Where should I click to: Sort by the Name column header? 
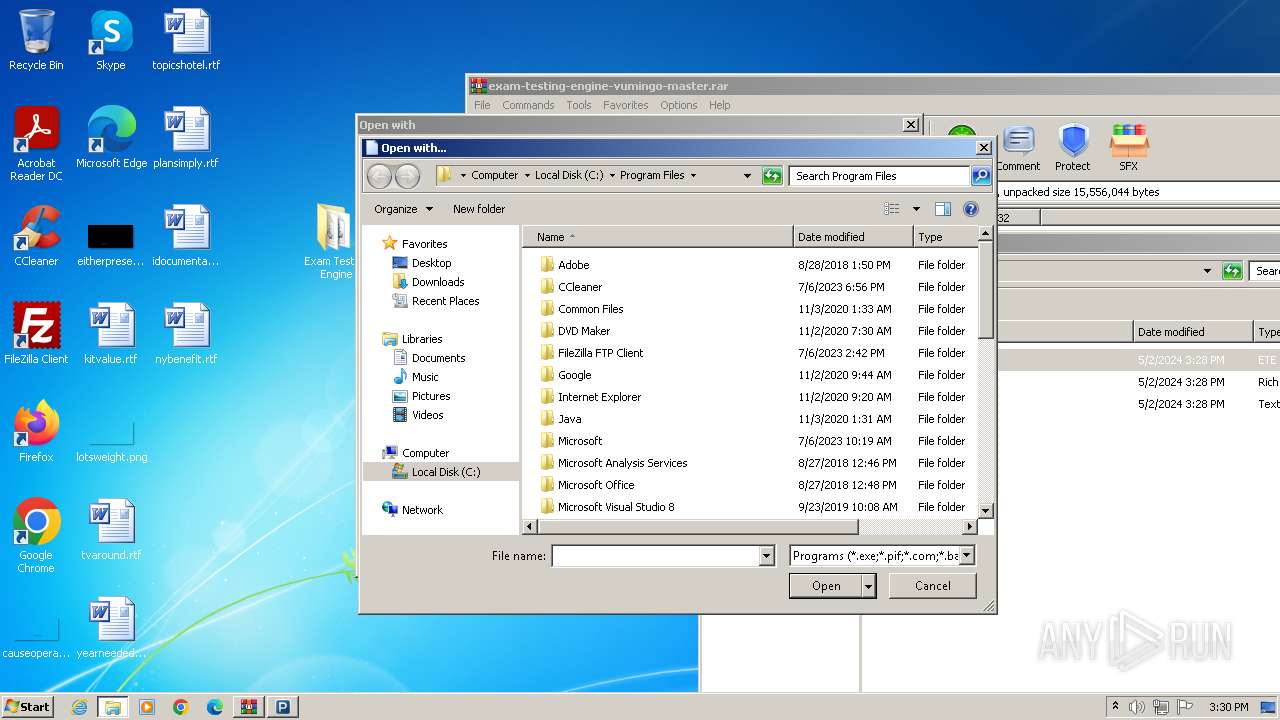pyautogui.click(x=658, y=237)
